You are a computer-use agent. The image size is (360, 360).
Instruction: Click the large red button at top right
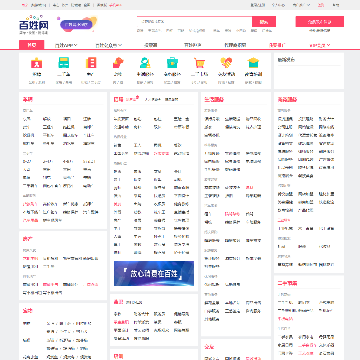tap(319, 22)
